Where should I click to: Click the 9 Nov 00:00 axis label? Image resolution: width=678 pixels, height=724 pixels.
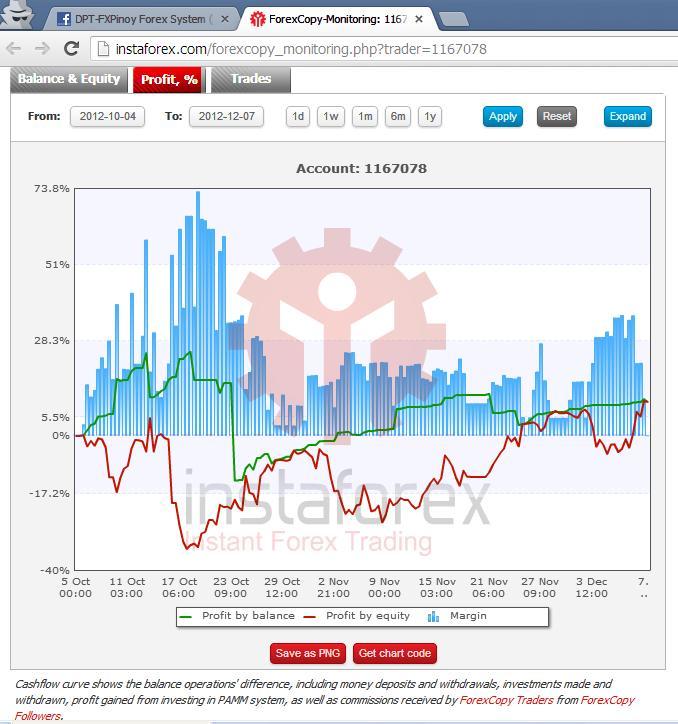coord(384,587)
